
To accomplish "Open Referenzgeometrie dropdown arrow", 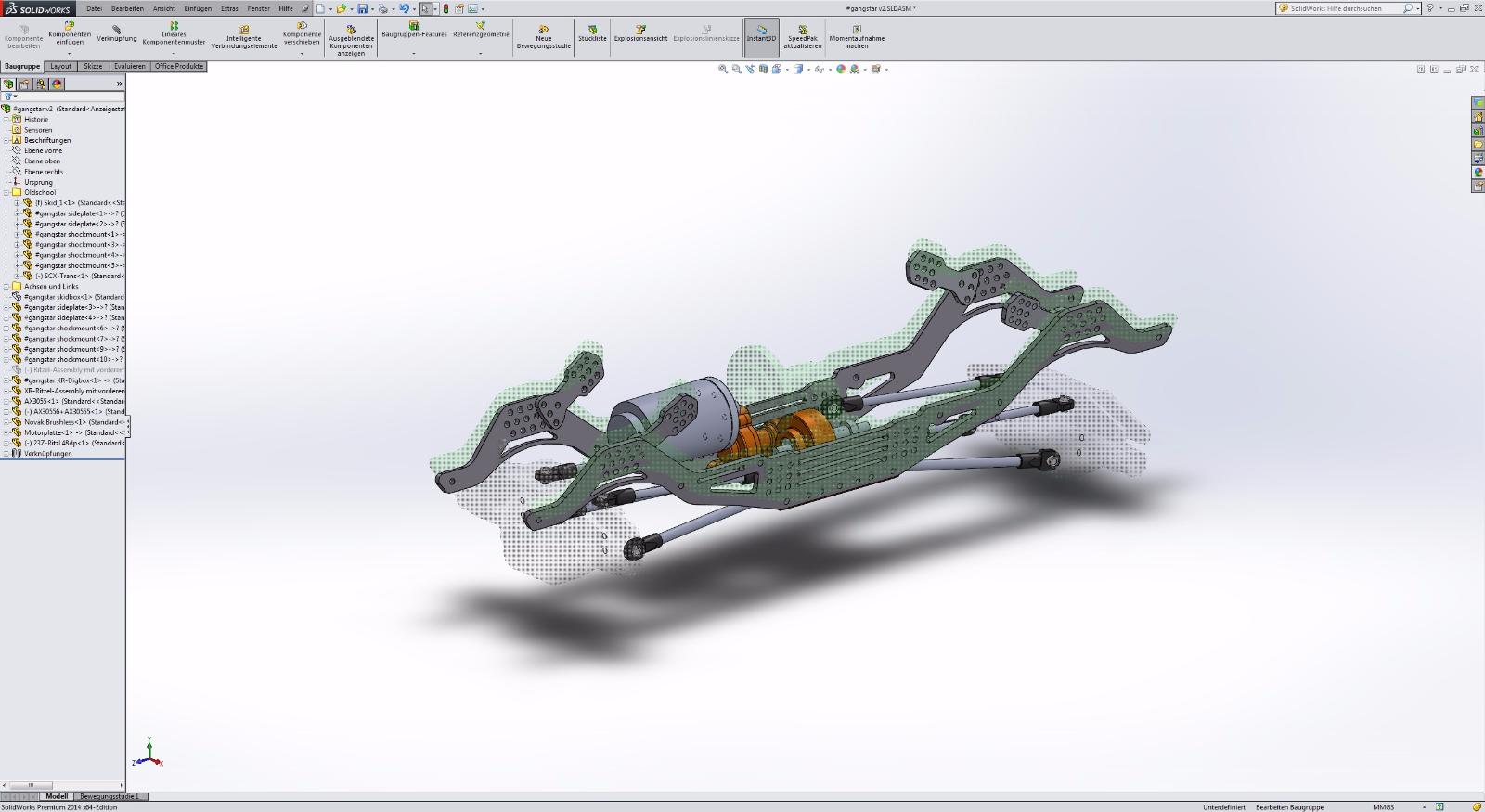I will point(481,53).
